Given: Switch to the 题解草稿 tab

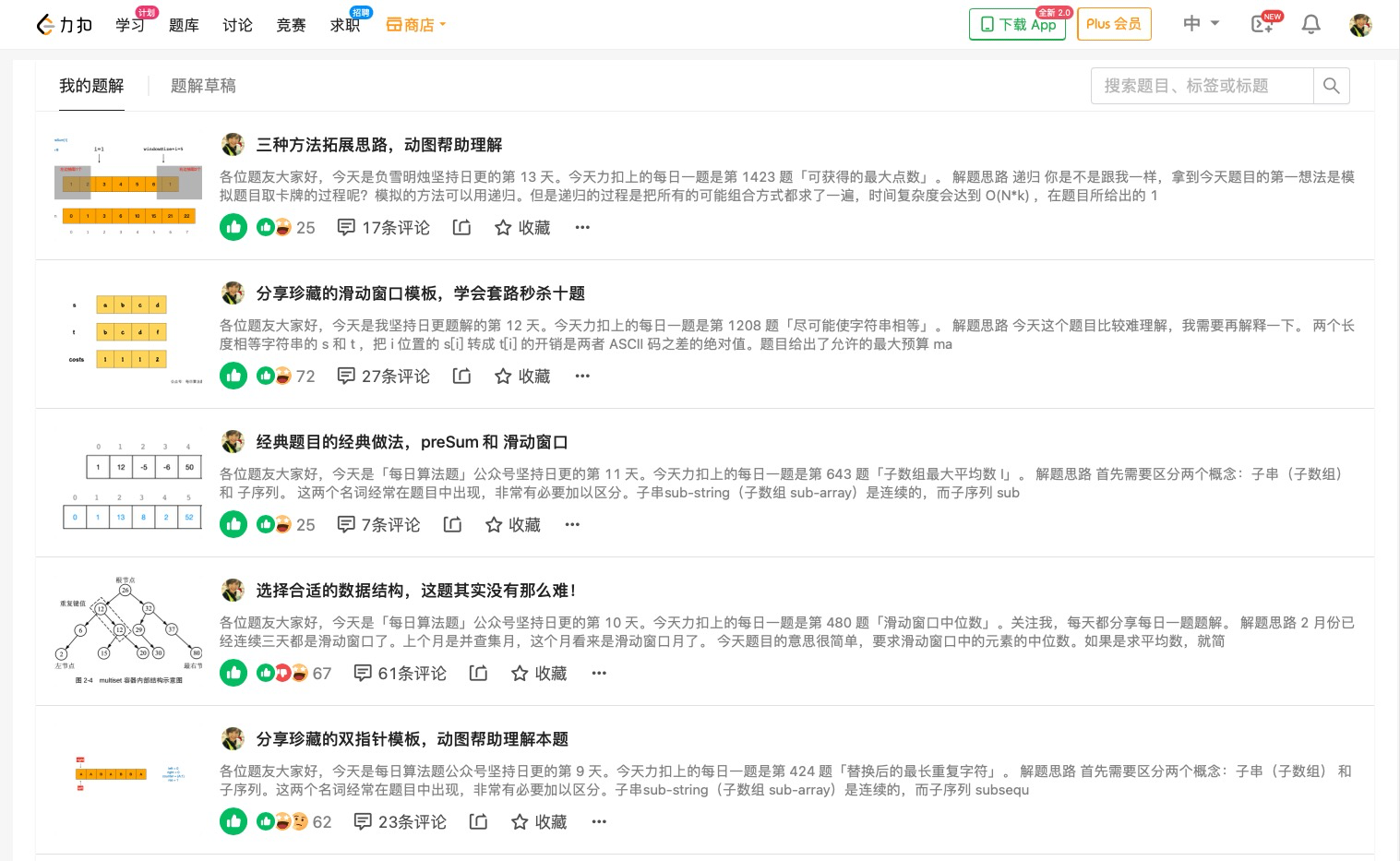Looking at the screenshot, I should (203, 86).
